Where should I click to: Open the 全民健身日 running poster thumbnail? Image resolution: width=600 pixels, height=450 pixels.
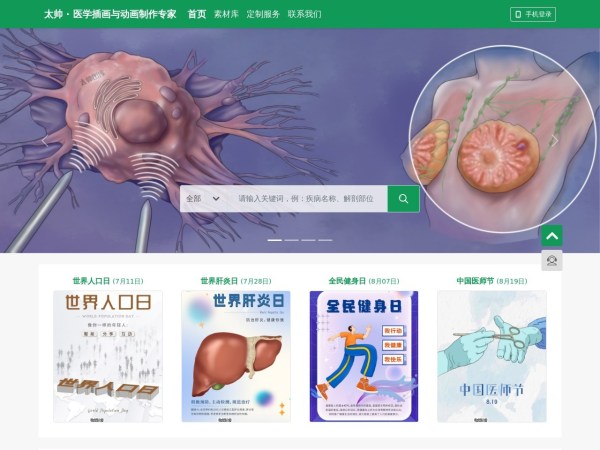[x=364, y=356]
